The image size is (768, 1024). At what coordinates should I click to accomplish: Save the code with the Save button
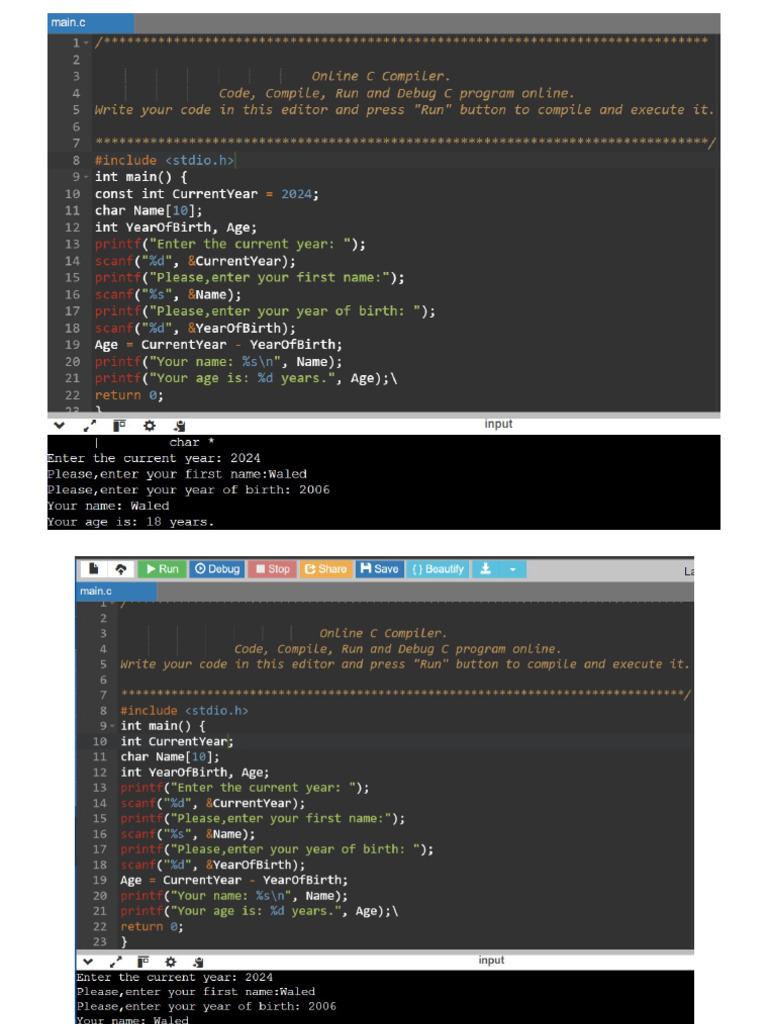[379, 569]
